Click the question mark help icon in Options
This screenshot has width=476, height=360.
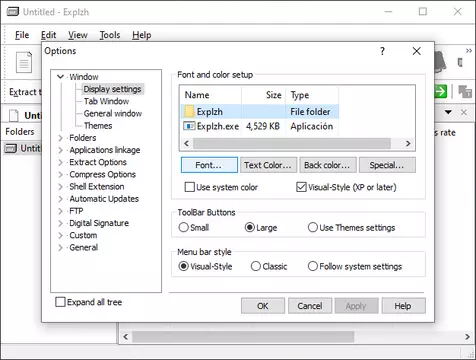(382, 51)
